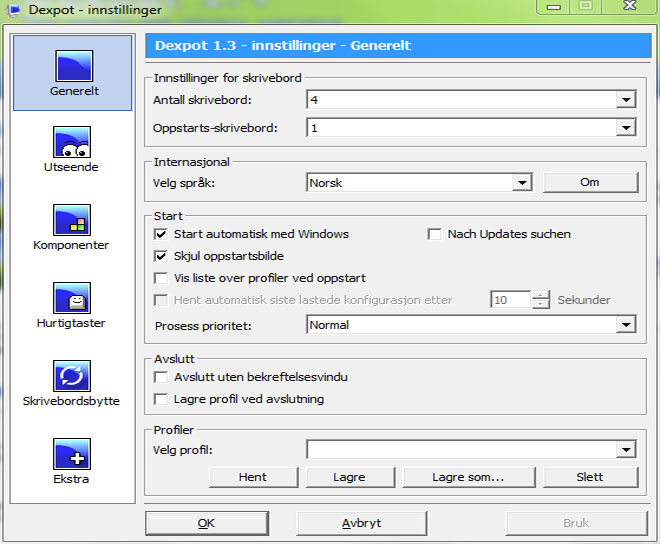Screen dimensions: 660x544
Task: Close the Dexpot settings window
Action: pos(630,6)
